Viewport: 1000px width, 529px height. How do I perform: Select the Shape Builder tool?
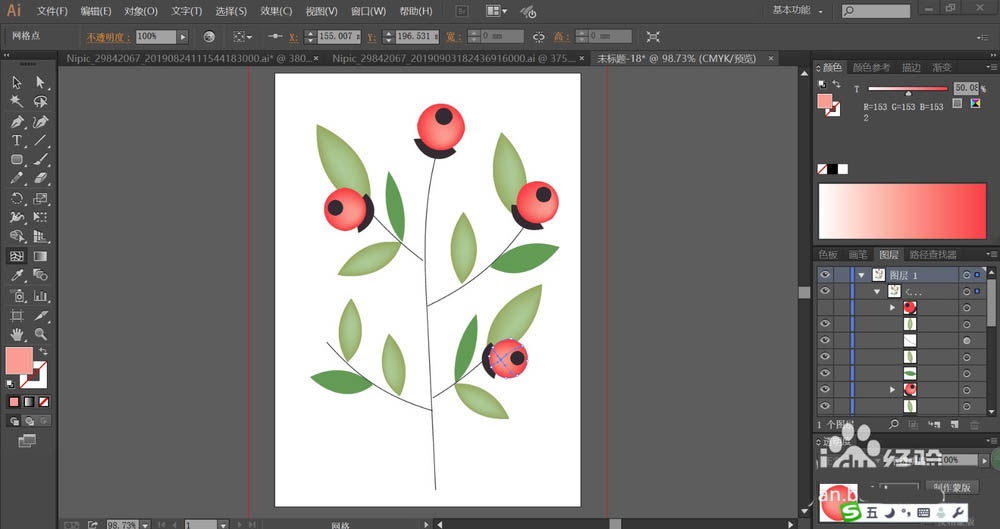click(17, 237)
